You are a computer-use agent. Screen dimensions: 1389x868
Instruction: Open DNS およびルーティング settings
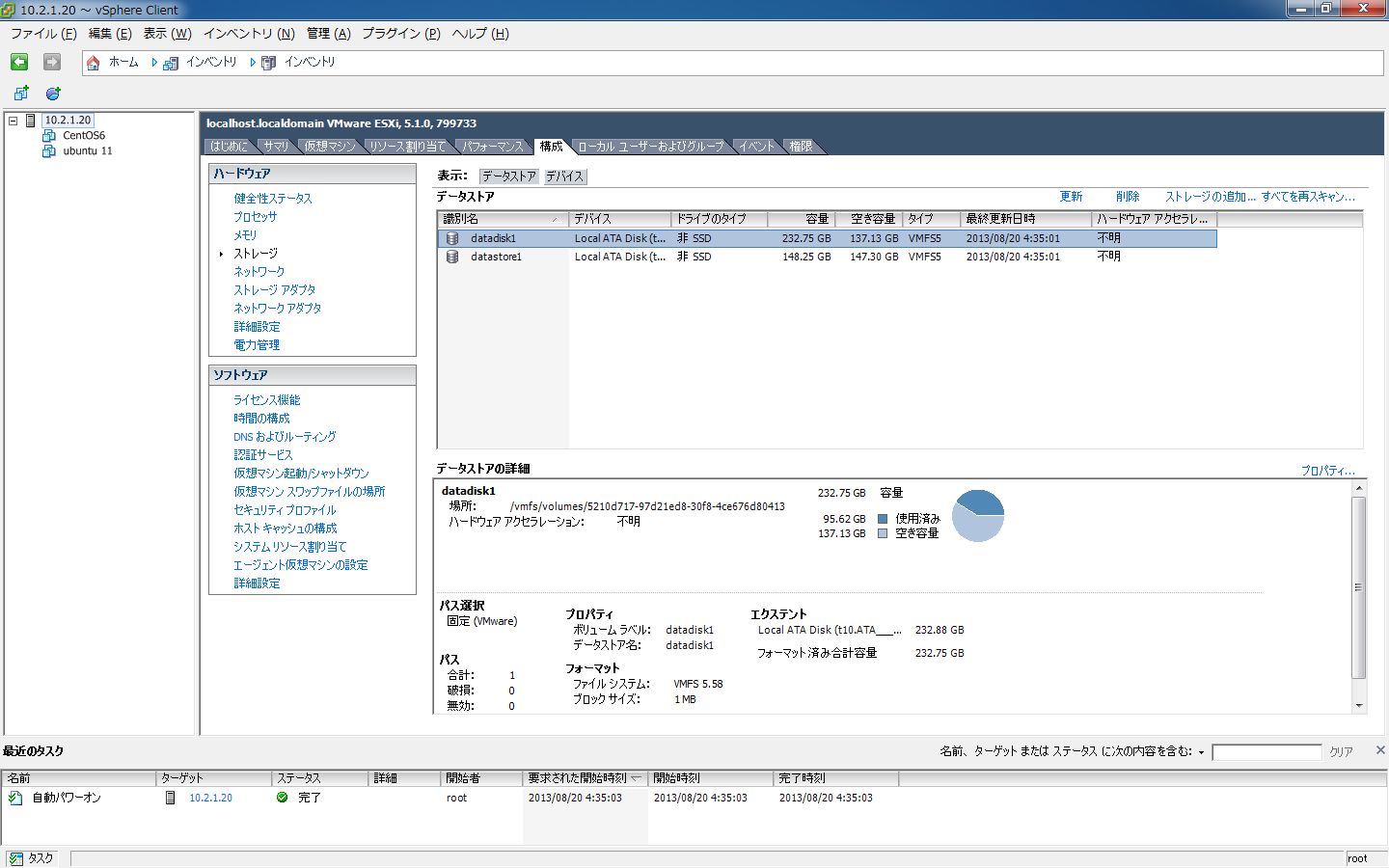coord(285,437)
